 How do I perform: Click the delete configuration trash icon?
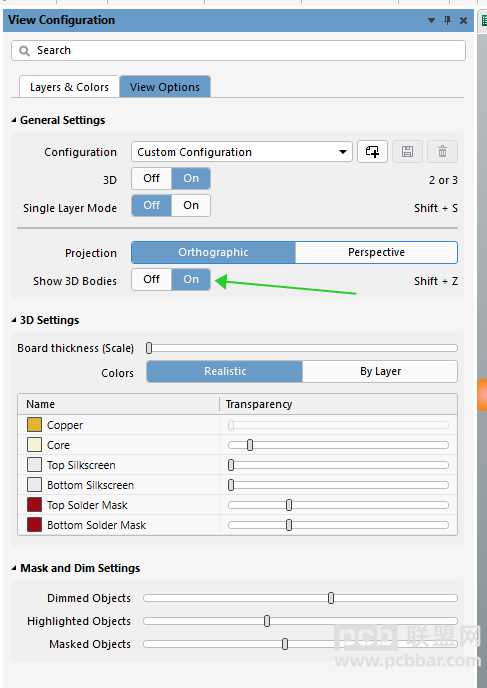[442, 152]
